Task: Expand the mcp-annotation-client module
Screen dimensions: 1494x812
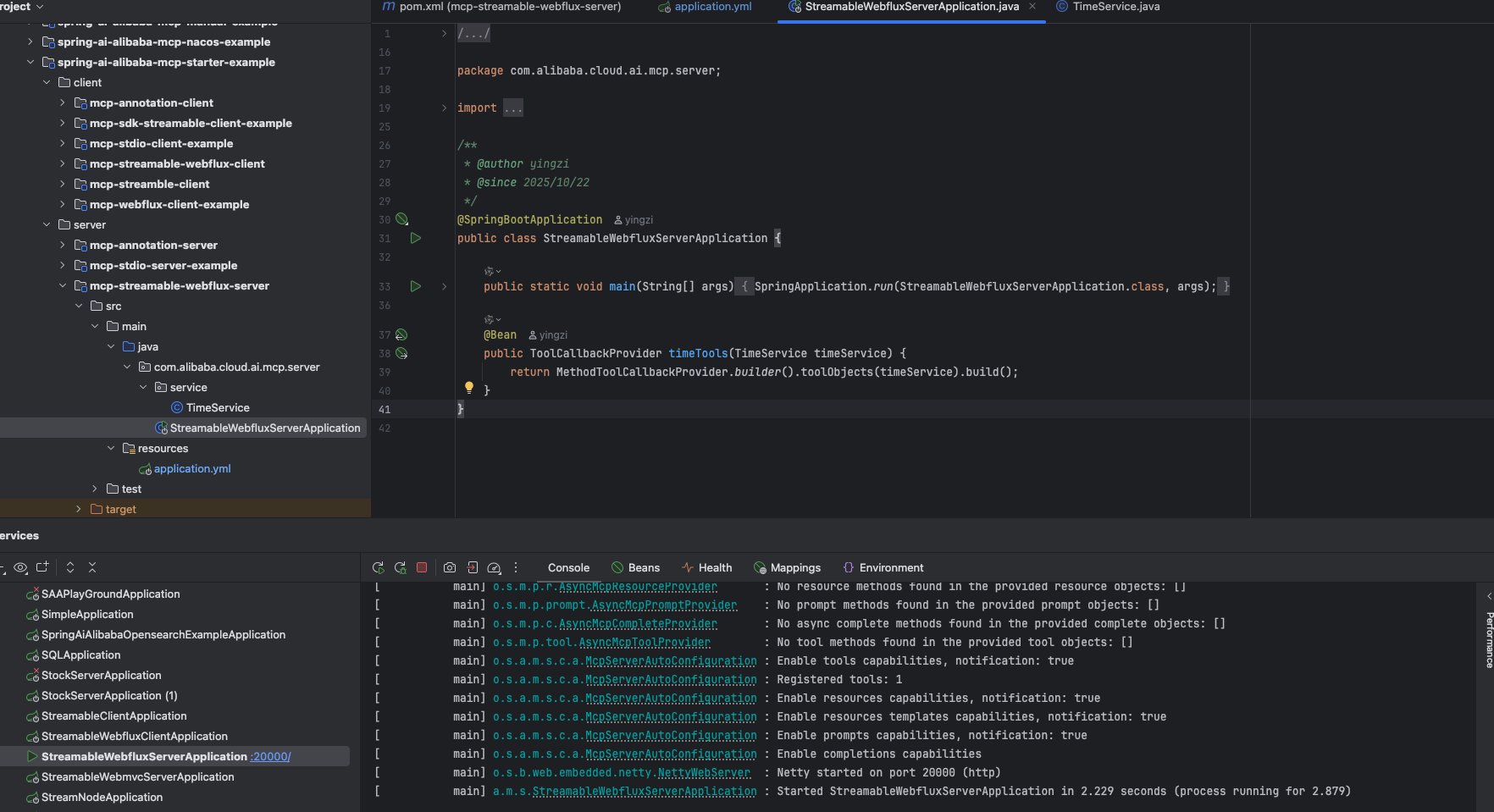Action: pyautogui.click(x=63, y=103)
